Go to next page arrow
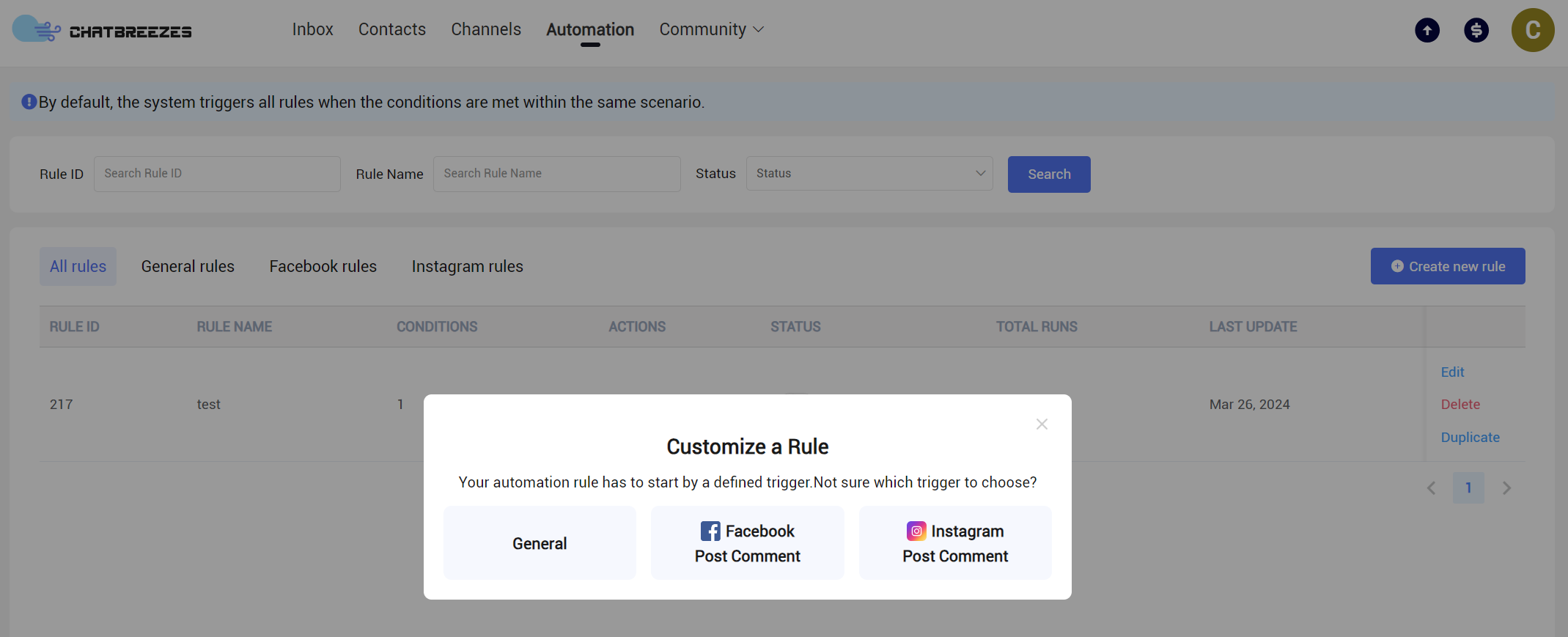This screenshot has height=637, width=1568. pyautogui.click(x=1506, y=488)
